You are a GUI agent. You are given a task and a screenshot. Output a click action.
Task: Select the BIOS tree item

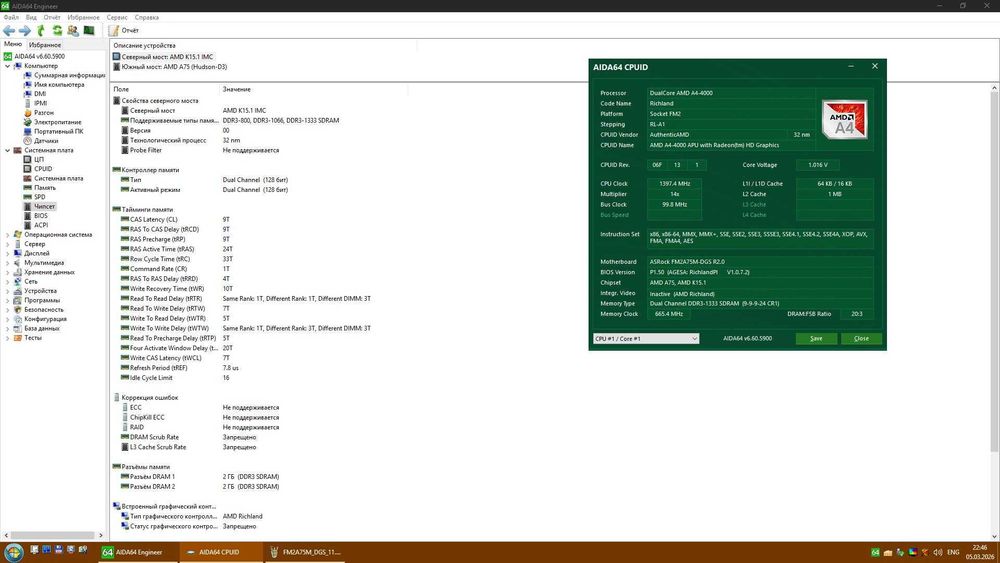(x=41, y=216)
